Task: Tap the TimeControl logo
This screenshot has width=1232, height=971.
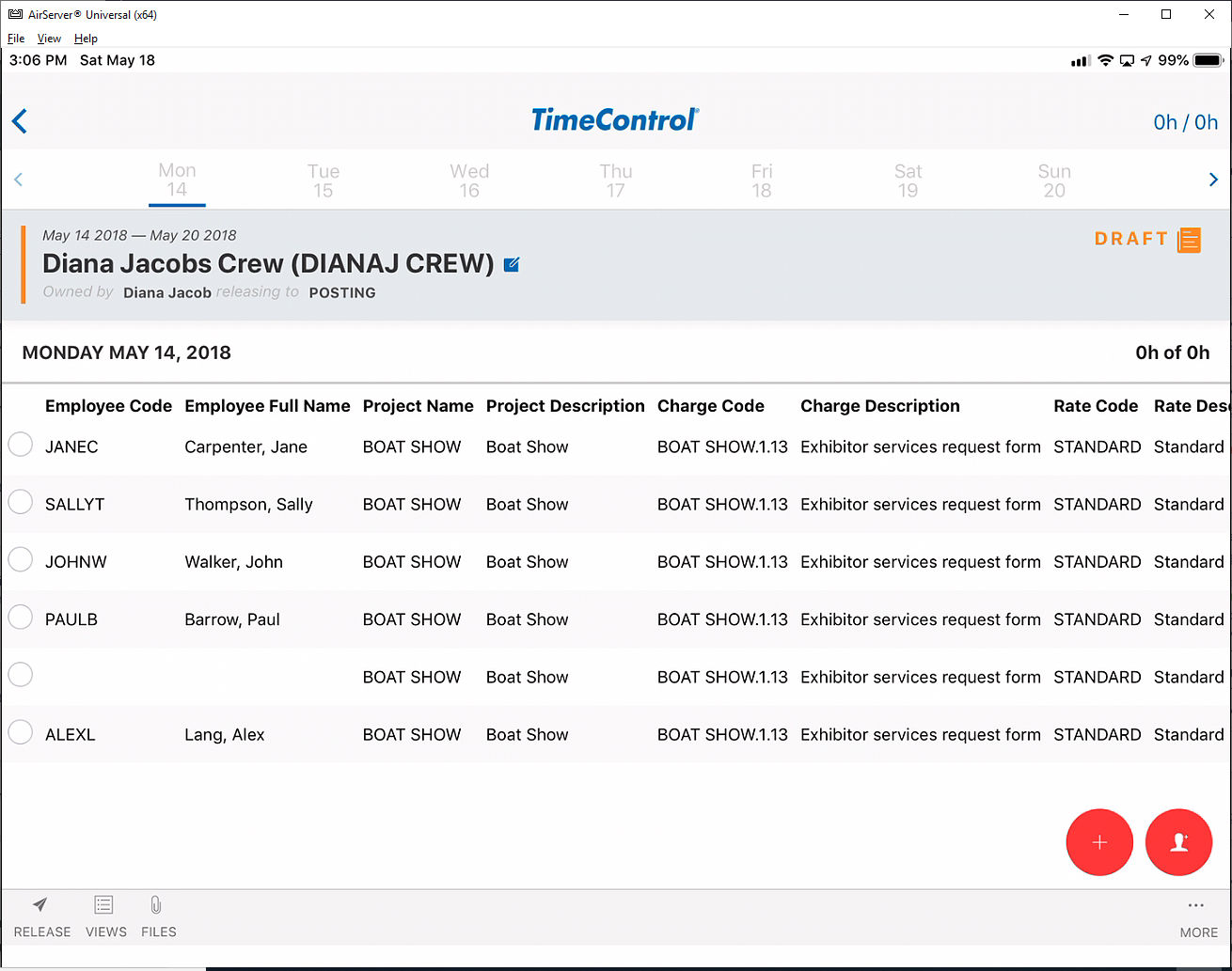Action: [615, 120]
